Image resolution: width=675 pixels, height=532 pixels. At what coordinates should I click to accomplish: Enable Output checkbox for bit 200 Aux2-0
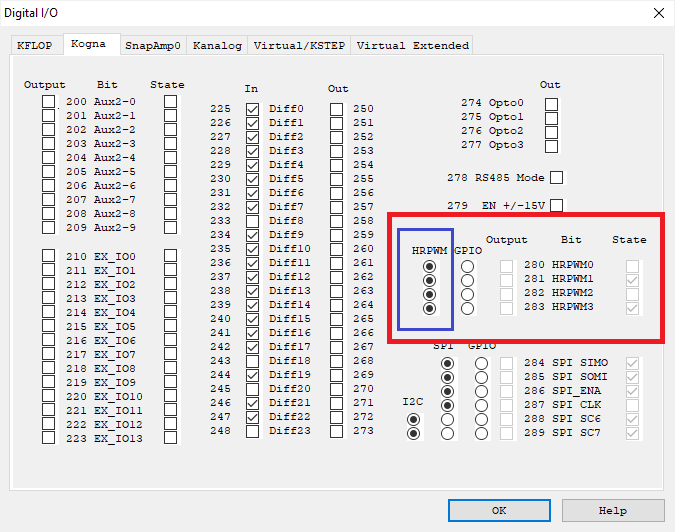[x=49, y=102]
